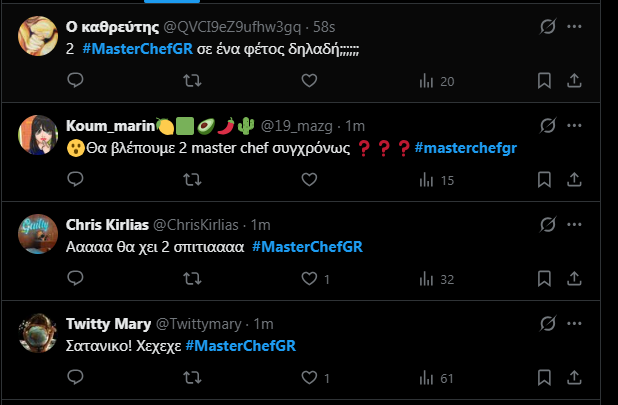Click Chris Kirlias's profile avatar
The height and width of the screenshot is (405, 618).
coord(38,234)
